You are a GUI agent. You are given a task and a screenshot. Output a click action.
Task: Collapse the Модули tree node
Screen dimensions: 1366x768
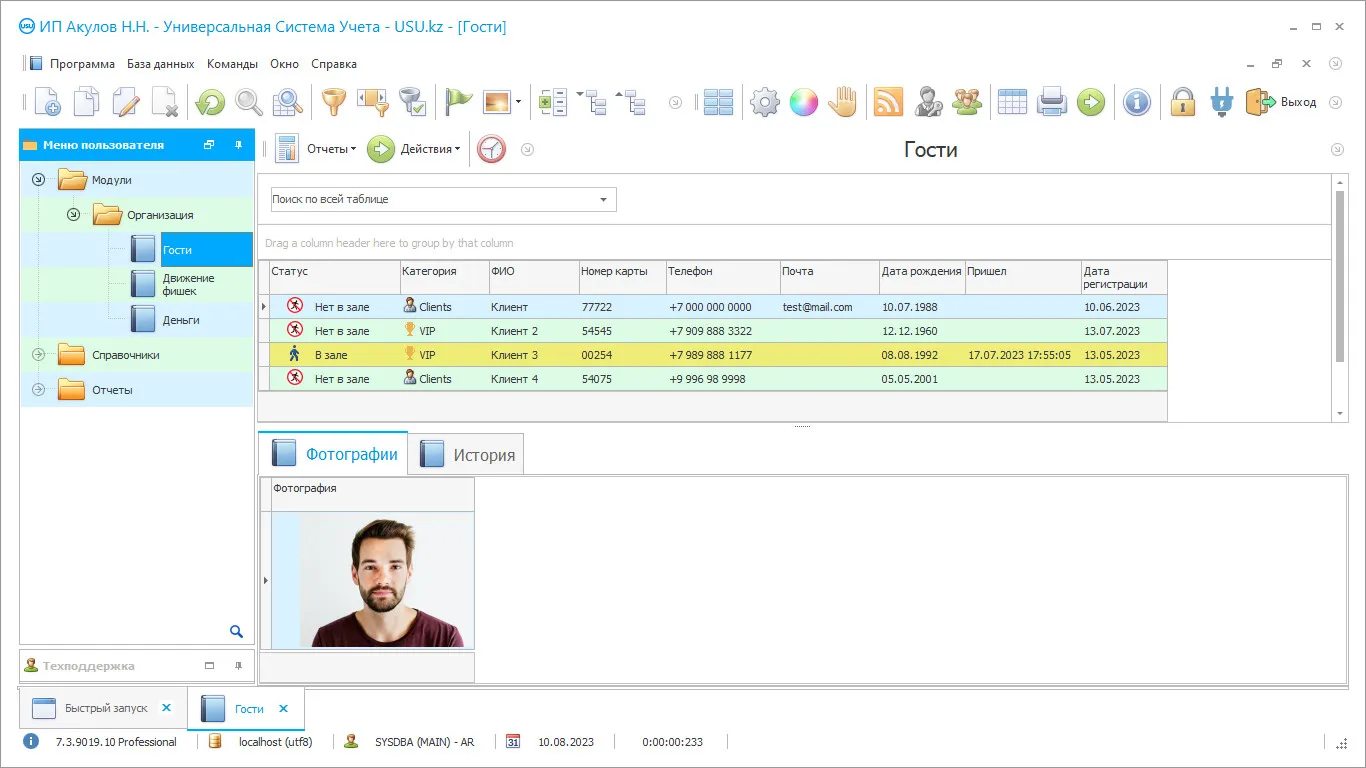point(38,180)
